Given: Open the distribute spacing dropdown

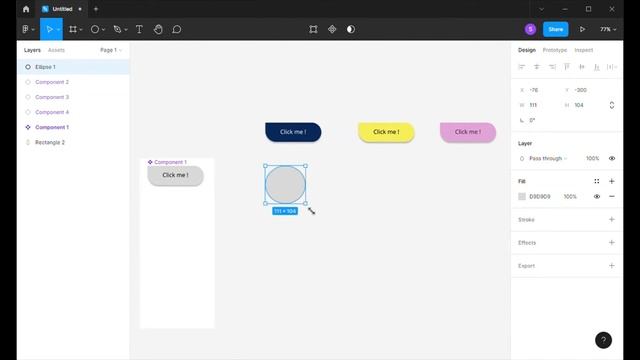Looking at the screenshot, I should pos(612,67).
